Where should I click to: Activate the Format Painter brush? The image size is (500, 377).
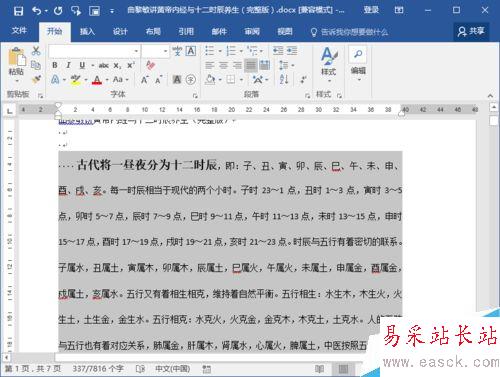36,79
